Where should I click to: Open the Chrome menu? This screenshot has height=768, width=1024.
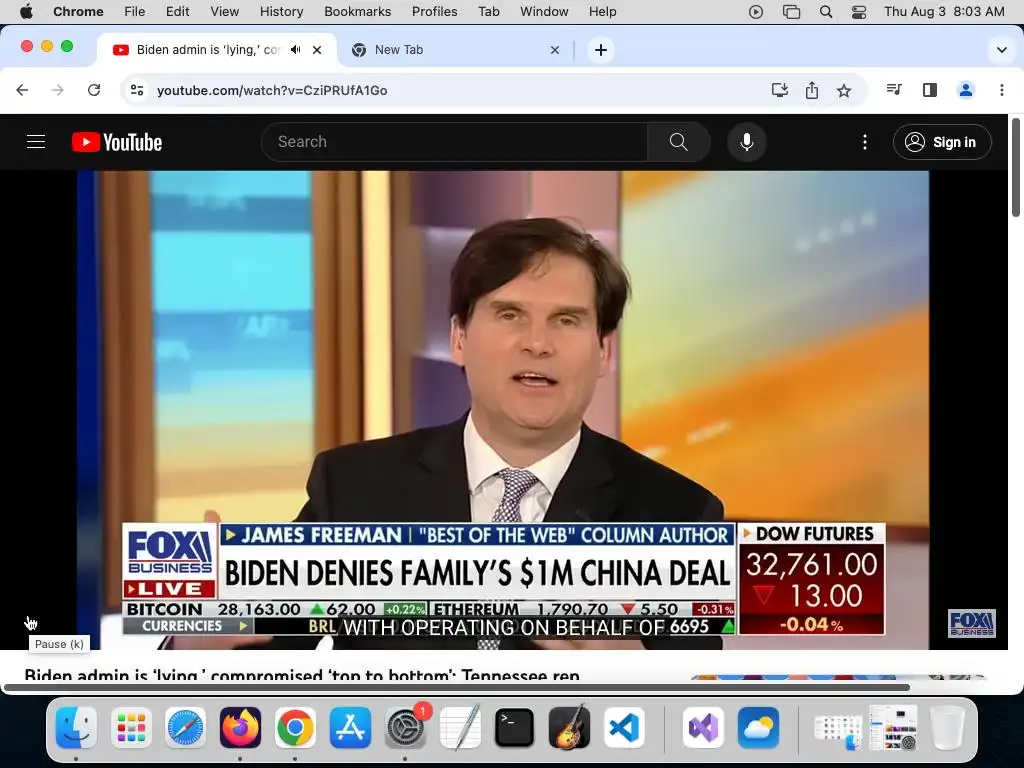pos(78,11)
